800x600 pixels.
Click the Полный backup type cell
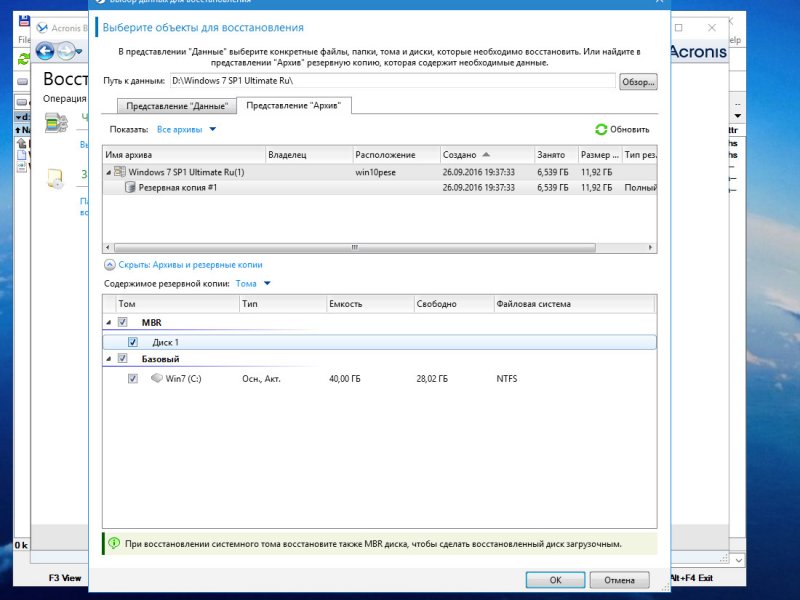[640, 188]
